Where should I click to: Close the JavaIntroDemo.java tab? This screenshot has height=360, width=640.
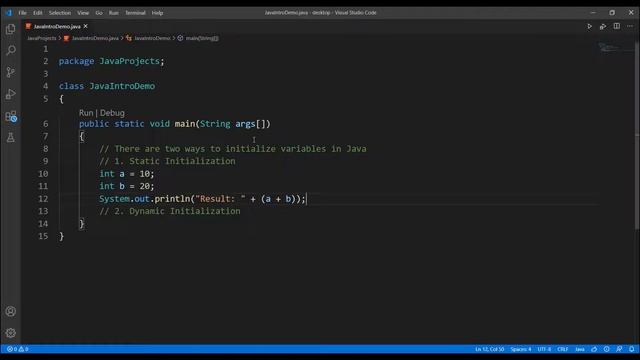[85, 26]
